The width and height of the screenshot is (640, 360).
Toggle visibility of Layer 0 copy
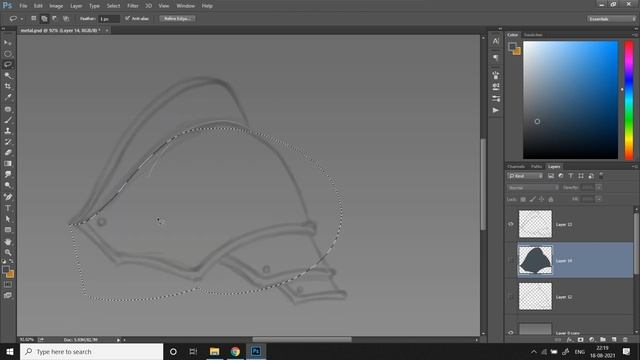point(511,333)
